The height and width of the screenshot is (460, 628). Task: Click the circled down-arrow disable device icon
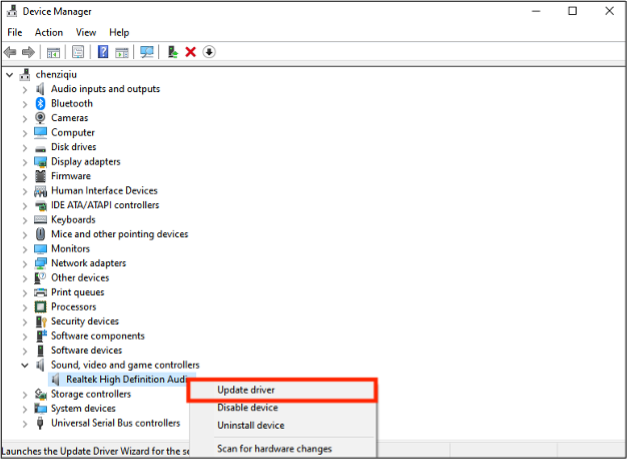(209, 52)
